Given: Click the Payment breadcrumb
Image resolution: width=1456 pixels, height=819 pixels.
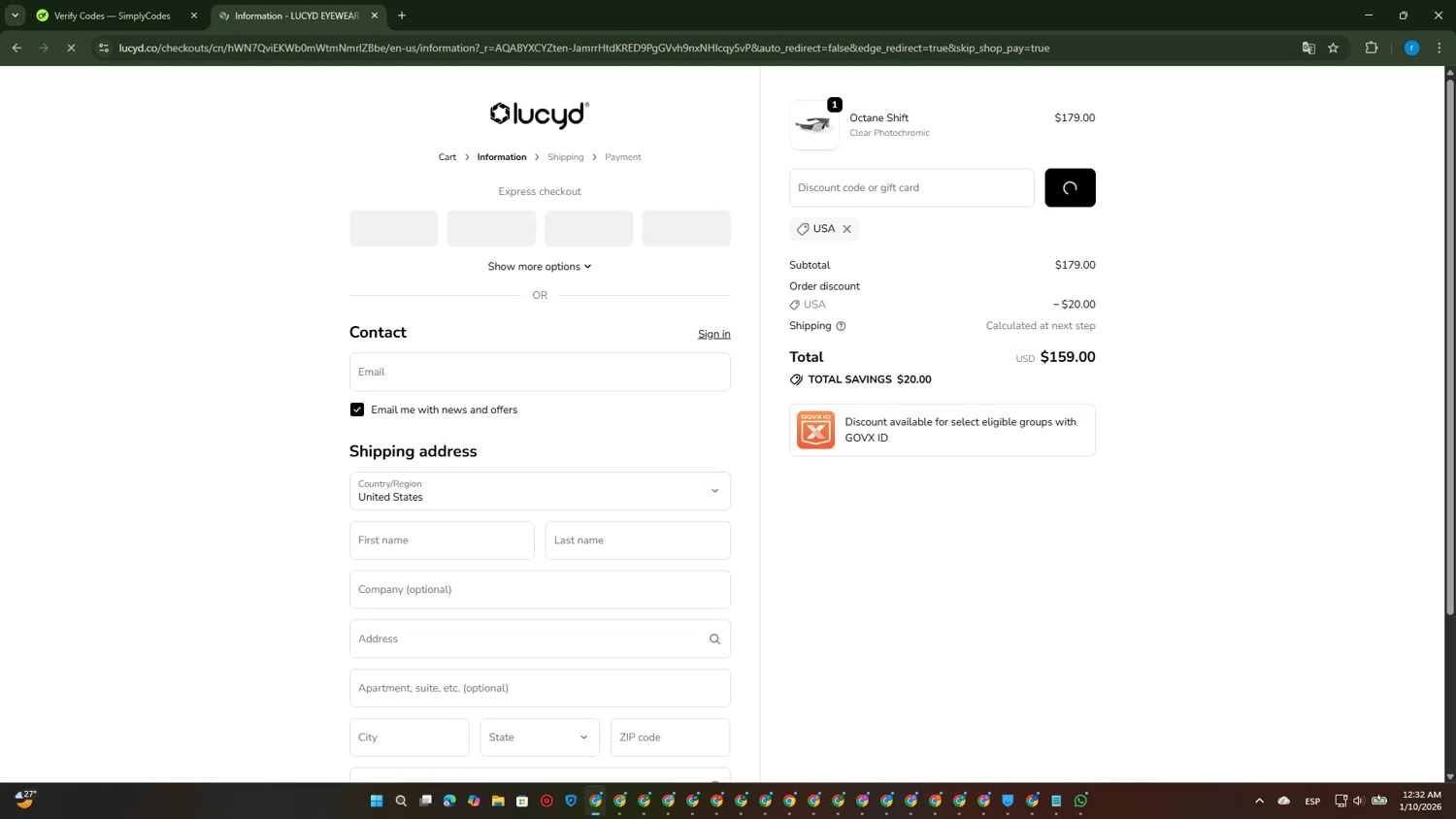Looking at the screenshot, I should (623, 157).
